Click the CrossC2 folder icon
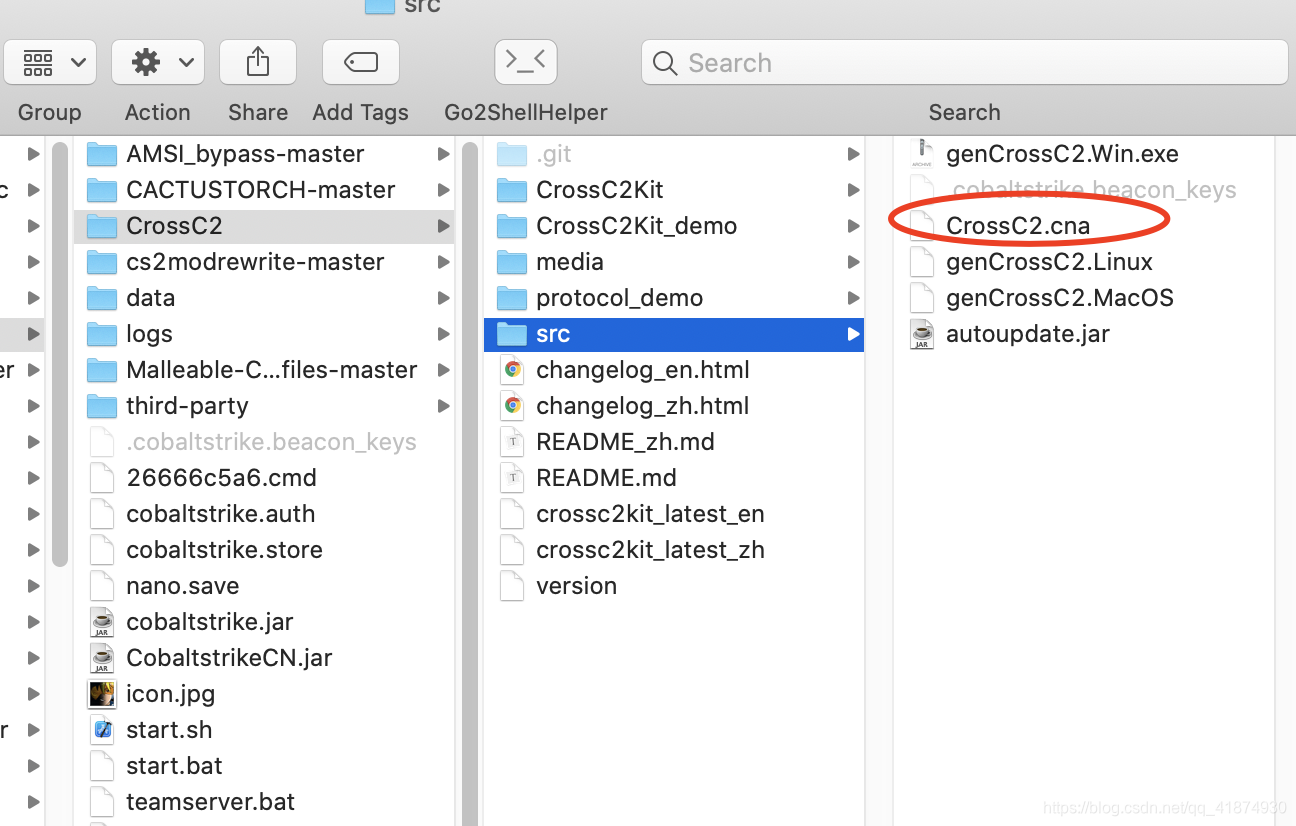 point(102,226)
